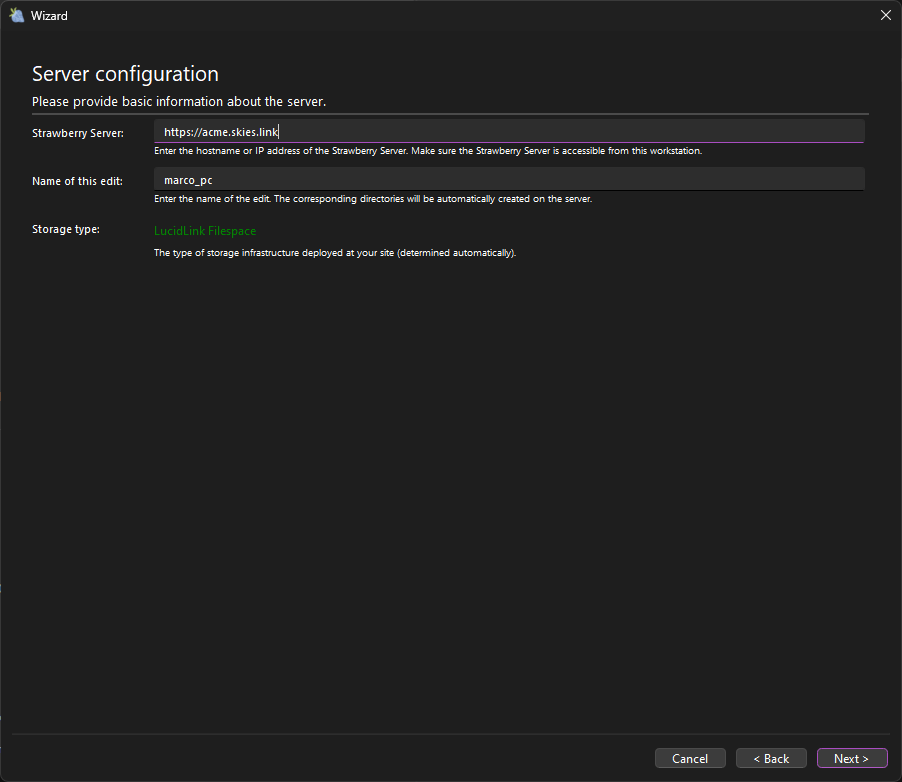Go to previous step with Back button

click(771, 759)
